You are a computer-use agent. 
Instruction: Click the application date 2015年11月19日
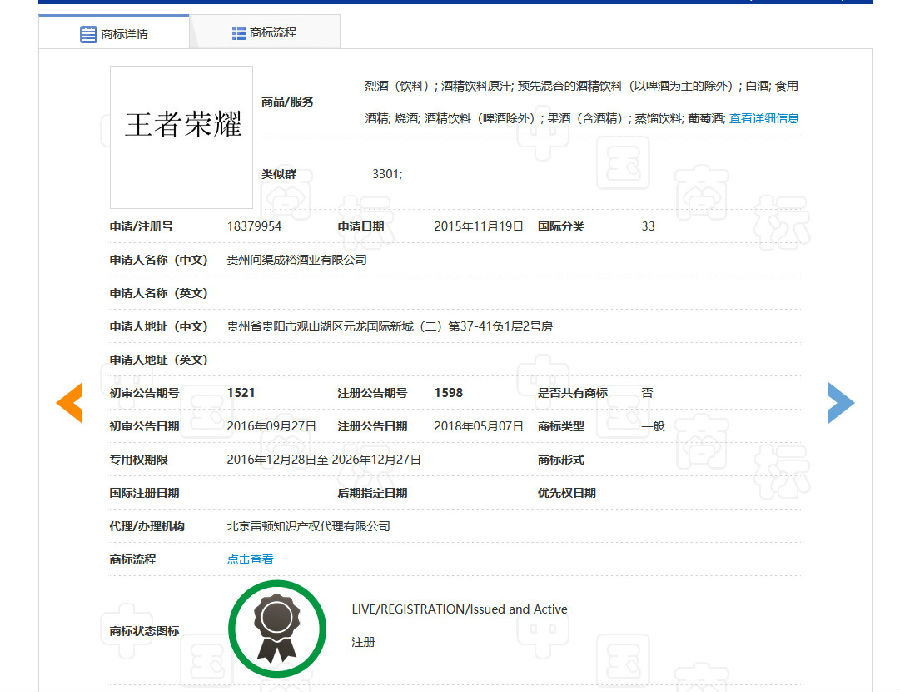[x=478, y=226]
